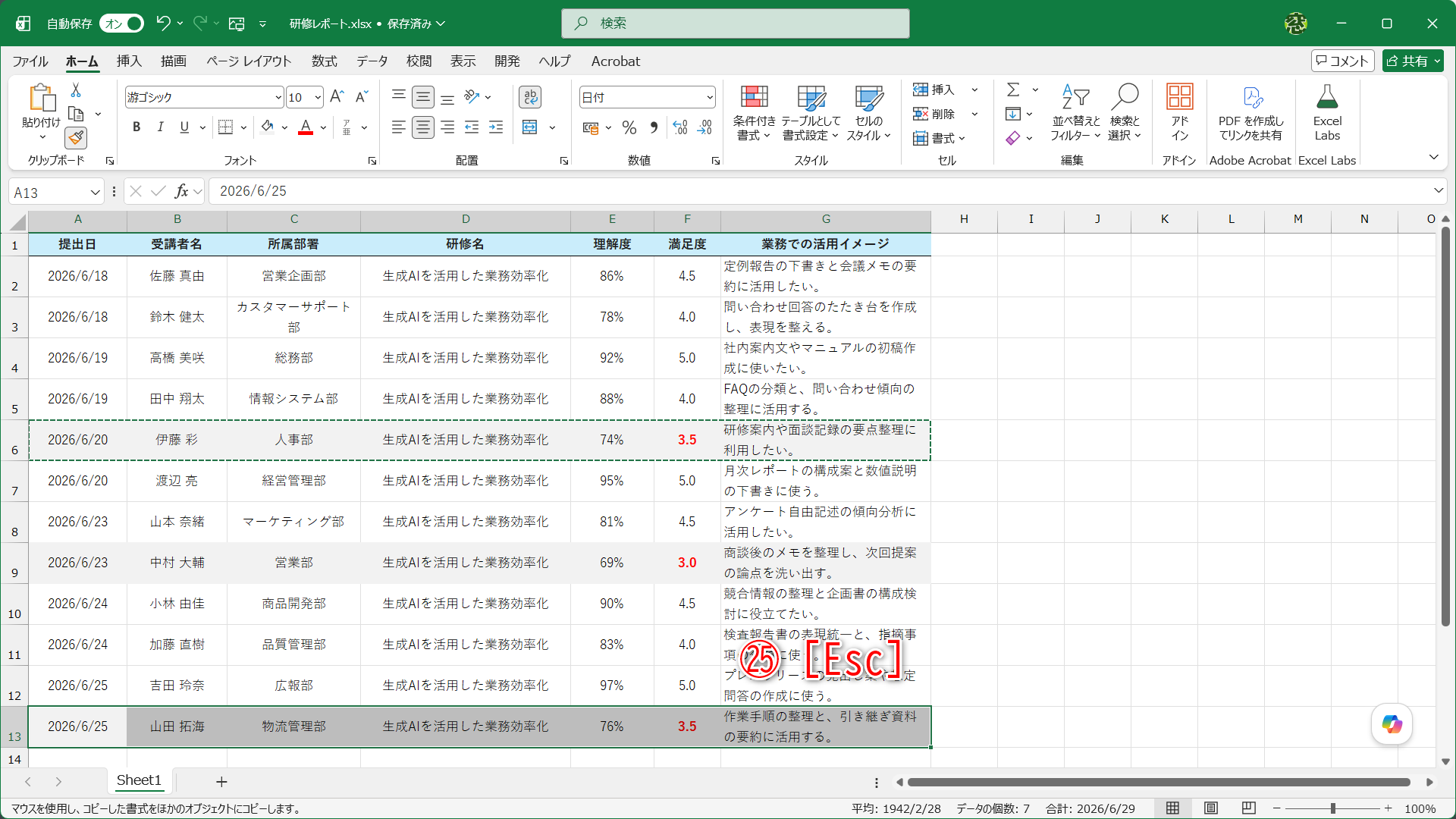Toggle center horizontal alignment
The height and width of the screenshot is (819, 1456).
(423, 127)
